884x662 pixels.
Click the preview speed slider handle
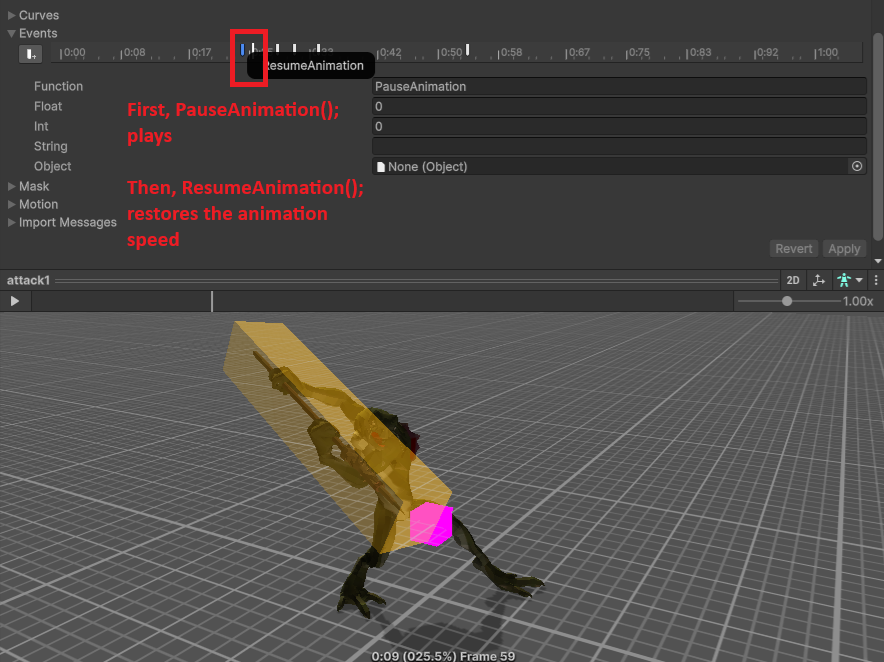(x=788, y=301)
